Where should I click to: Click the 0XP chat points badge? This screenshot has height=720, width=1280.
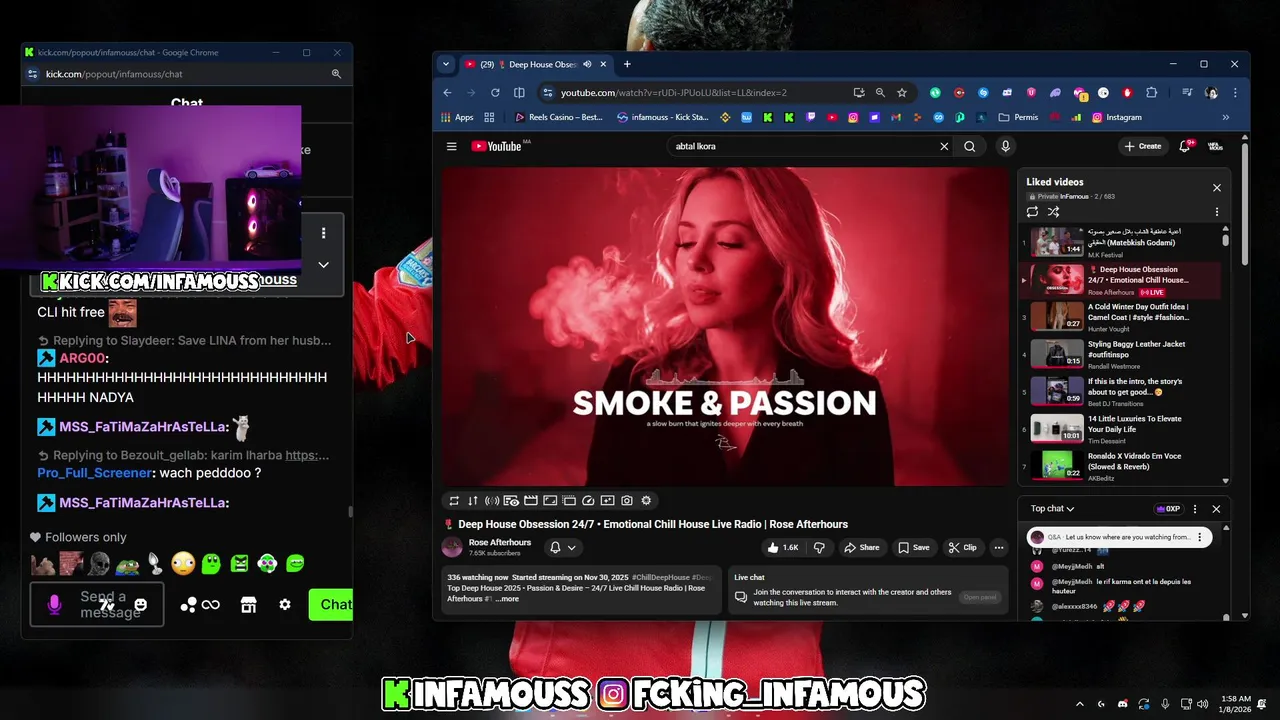(x=1168, y=509)
